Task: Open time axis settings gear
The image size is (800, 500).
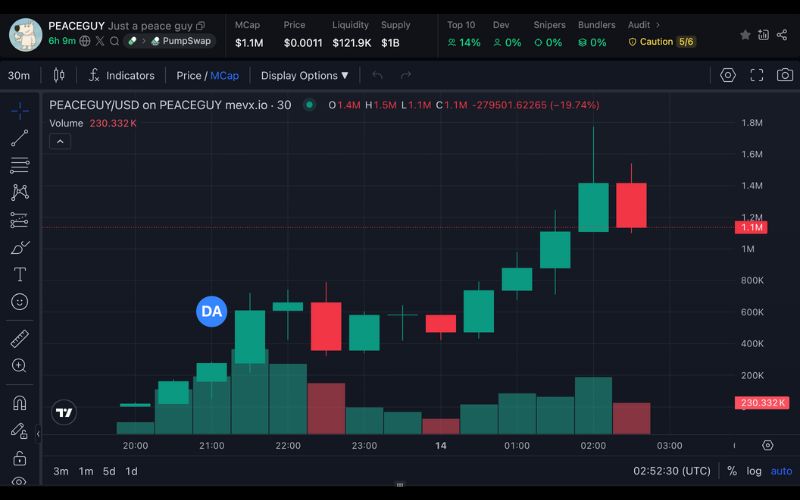Action: point(768,445)
